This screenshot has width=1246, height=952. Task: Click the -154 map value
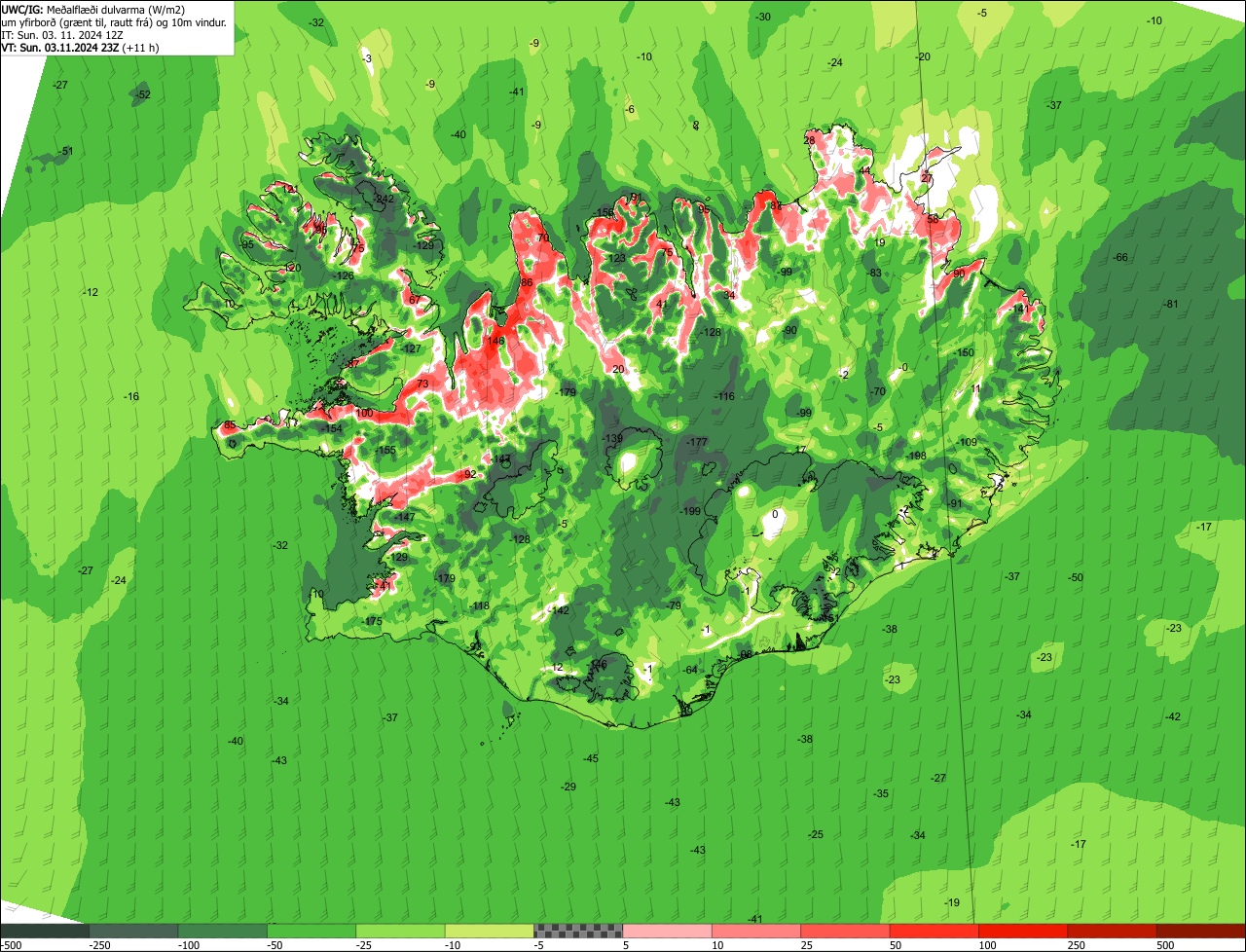(x=332, y=428)
